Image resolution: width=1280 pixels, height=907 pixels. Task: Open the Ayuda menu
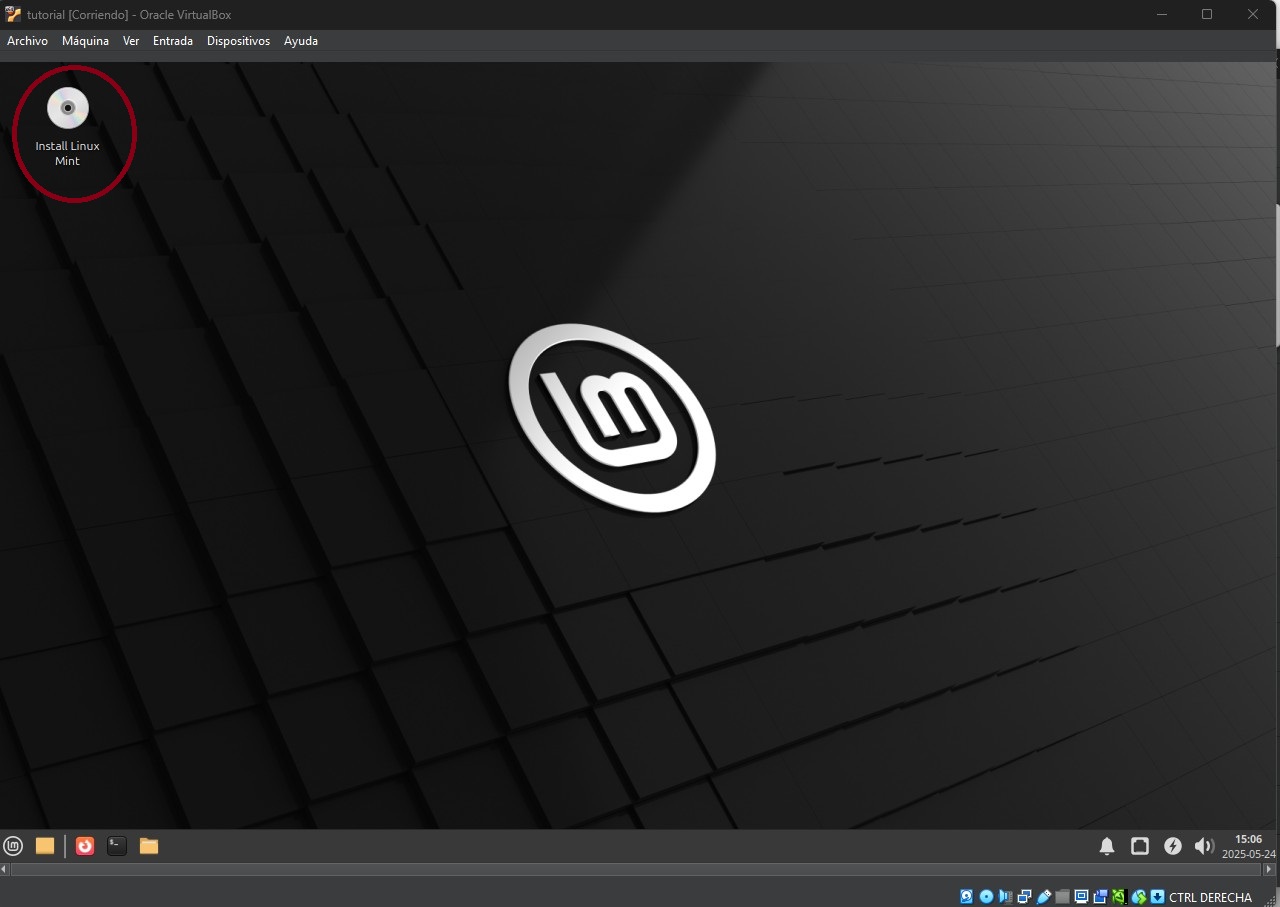coord(301,41)
